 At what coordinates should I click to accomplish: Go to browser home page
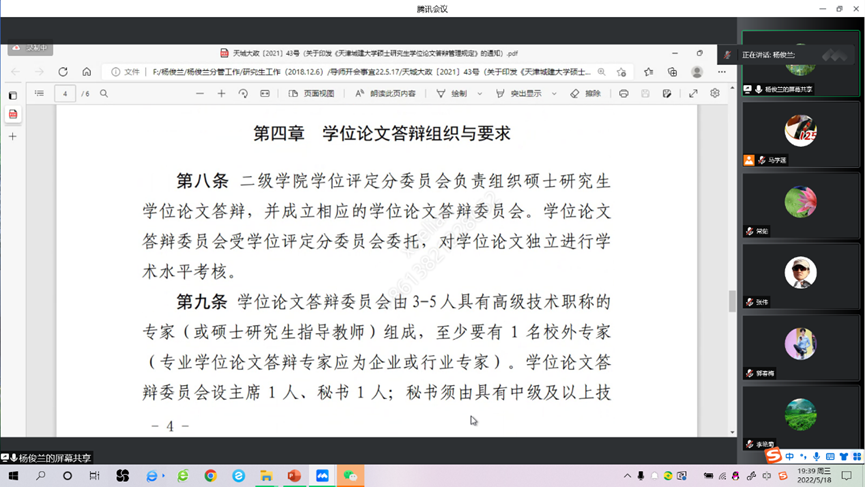pyautogui.click(x=87, y=72)
